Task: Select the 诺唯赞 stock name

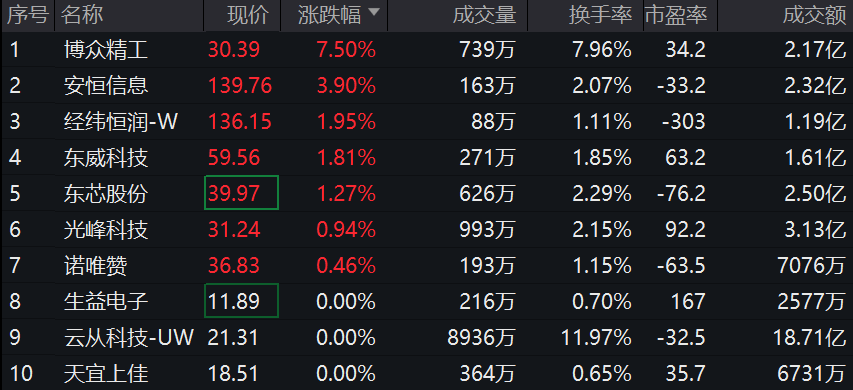Action: [95, 265]
